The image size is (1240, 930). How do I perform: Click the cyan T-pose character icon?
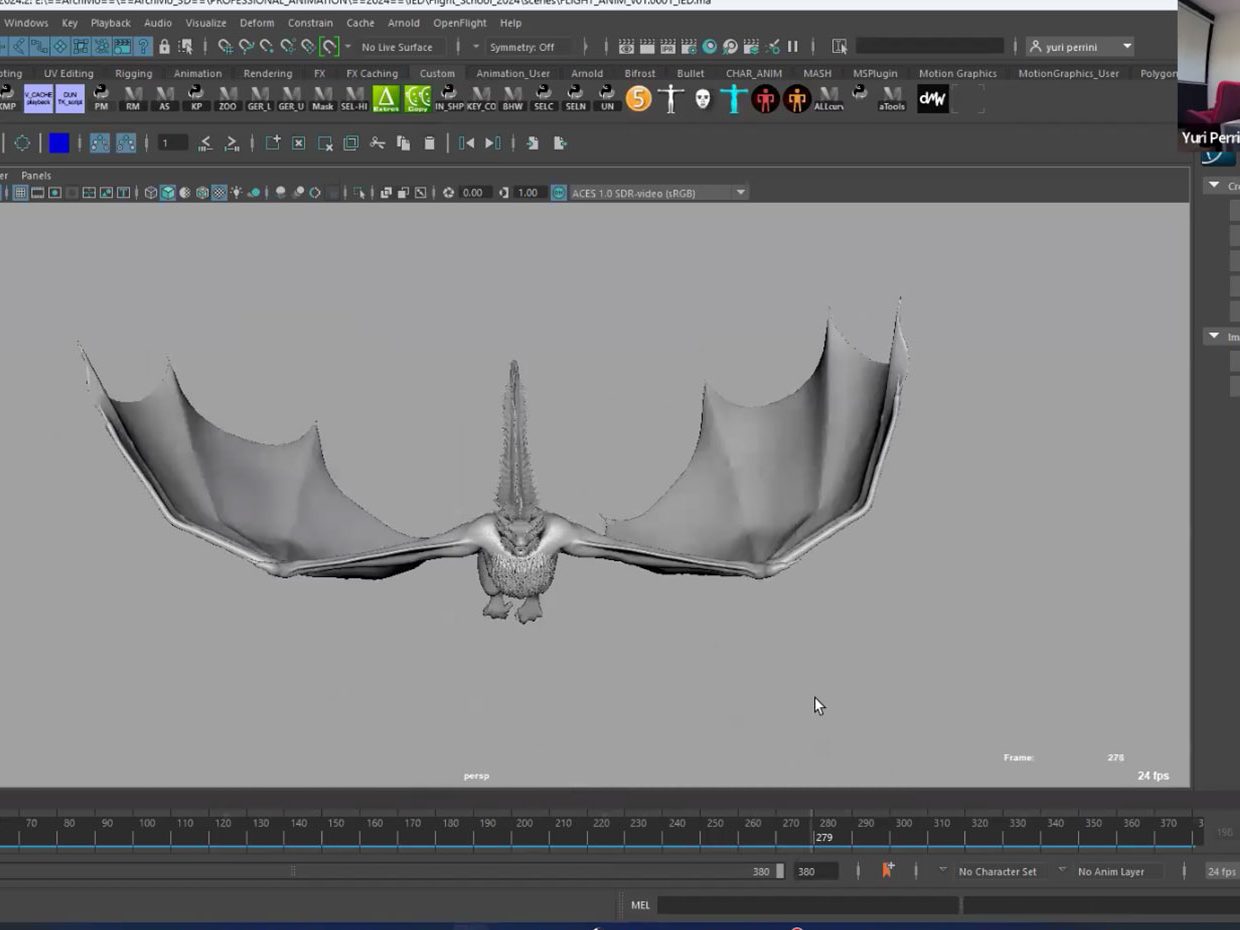734,98
